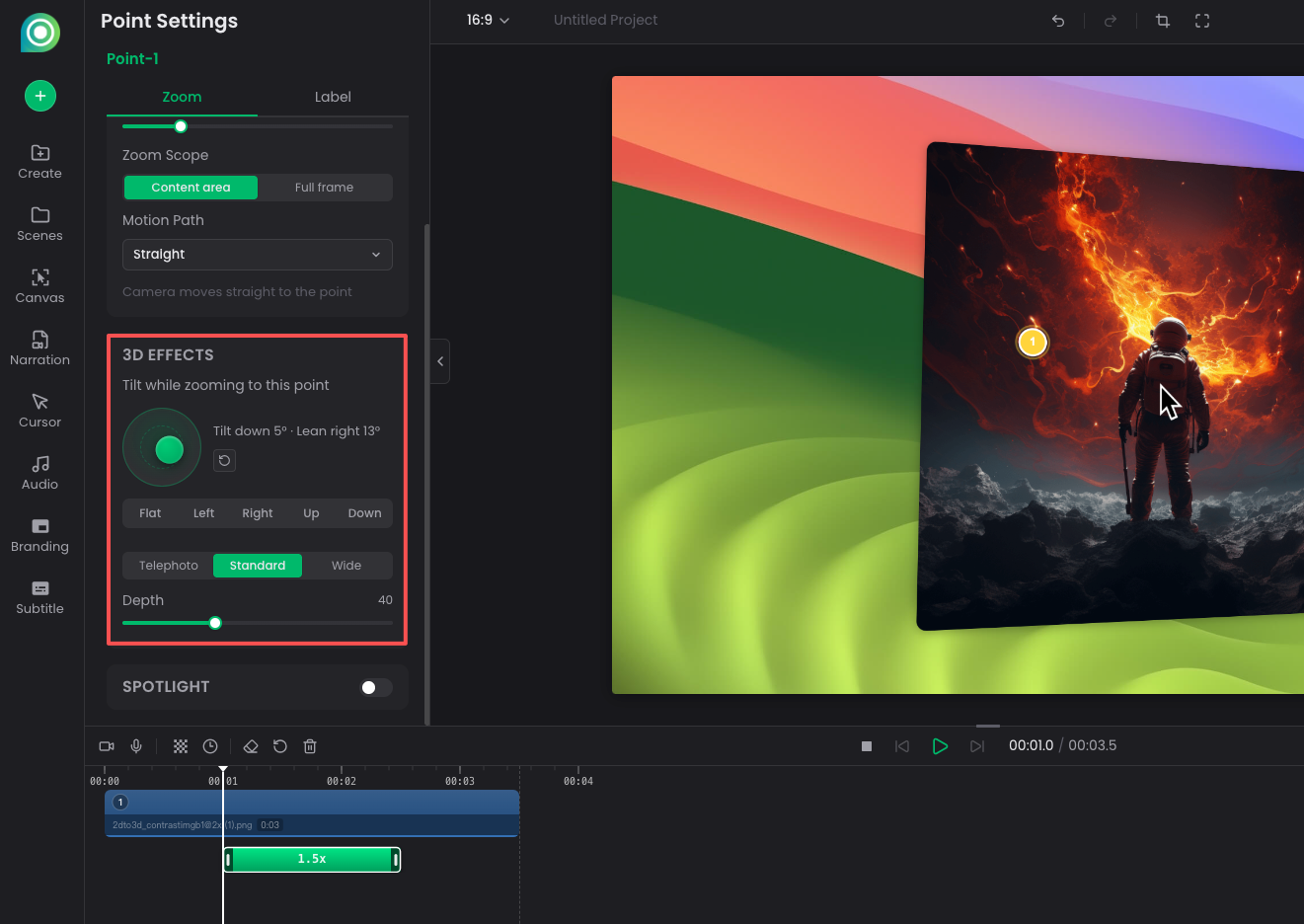Choose the Wide lens option

(x=346, y=566)
